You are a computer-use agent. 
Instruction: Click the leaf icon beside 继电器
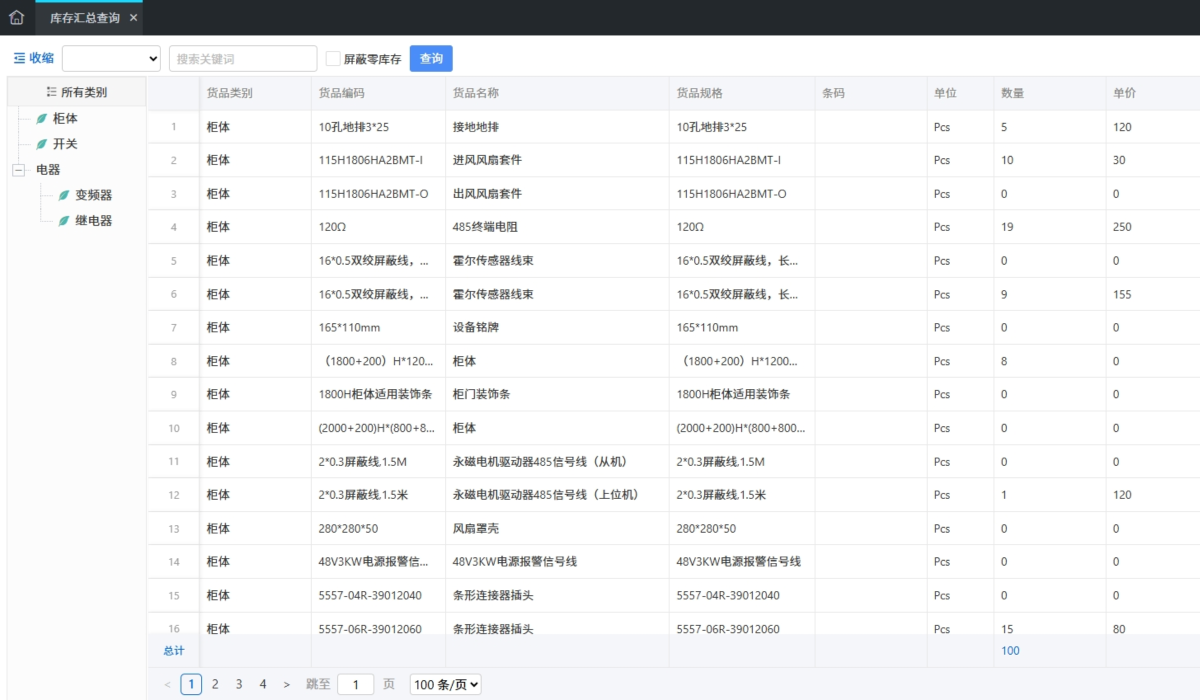(x=64, y=221)
